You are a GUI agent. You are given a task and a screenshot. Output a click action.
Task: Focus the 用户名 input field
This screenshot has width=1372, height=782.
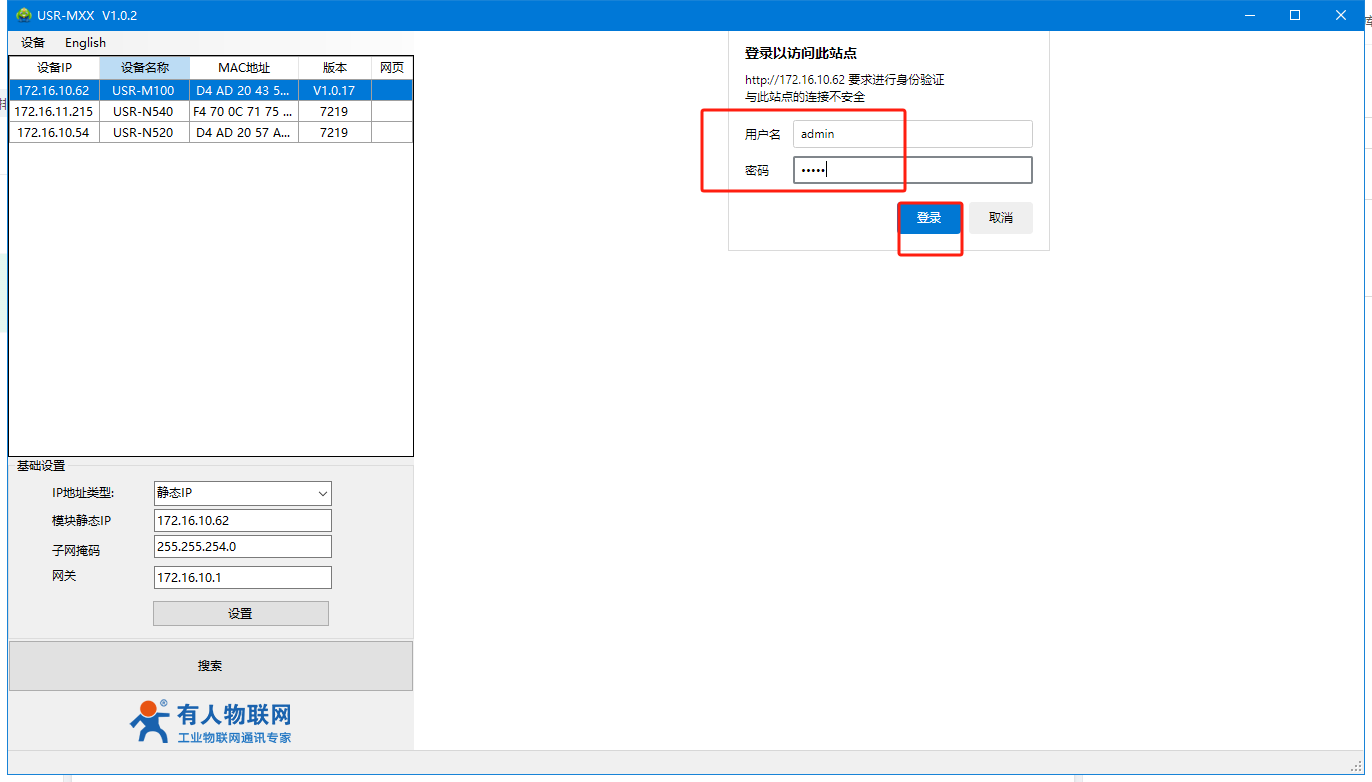912,134
